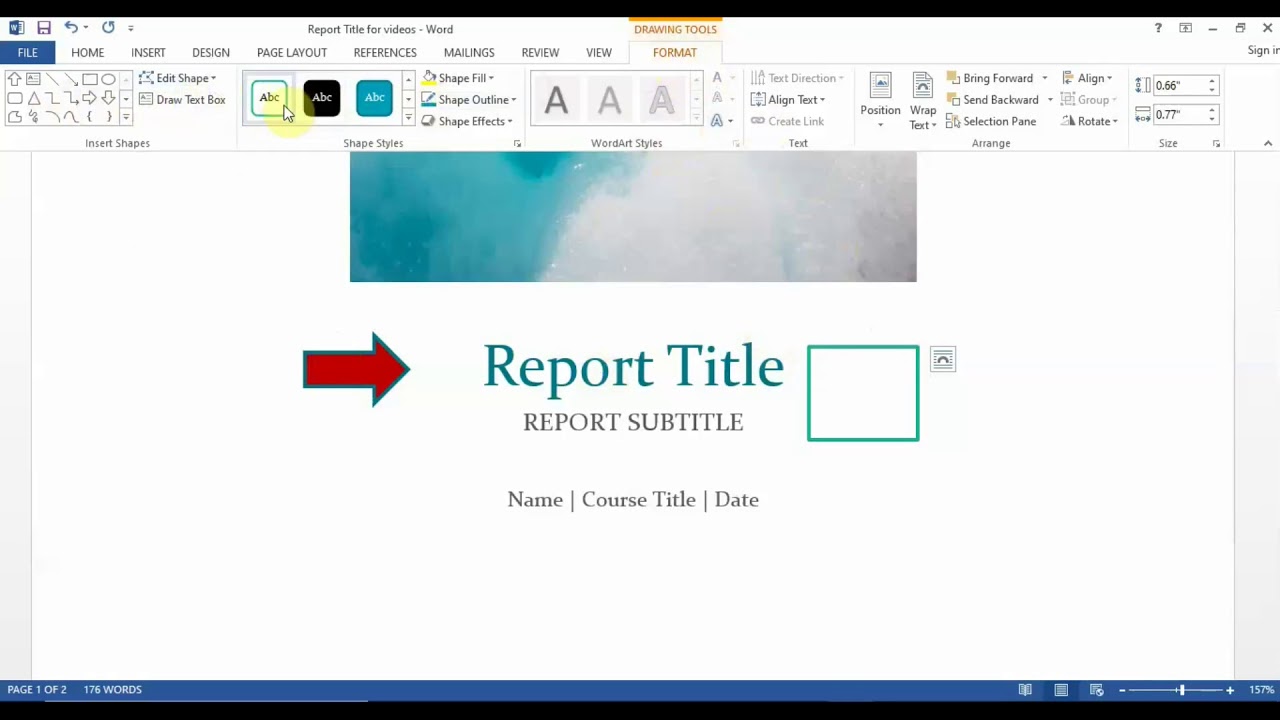Viewport: 1280px width, 720px height.
Task: Switch to Web Layout view
Action: [1097, 690]
